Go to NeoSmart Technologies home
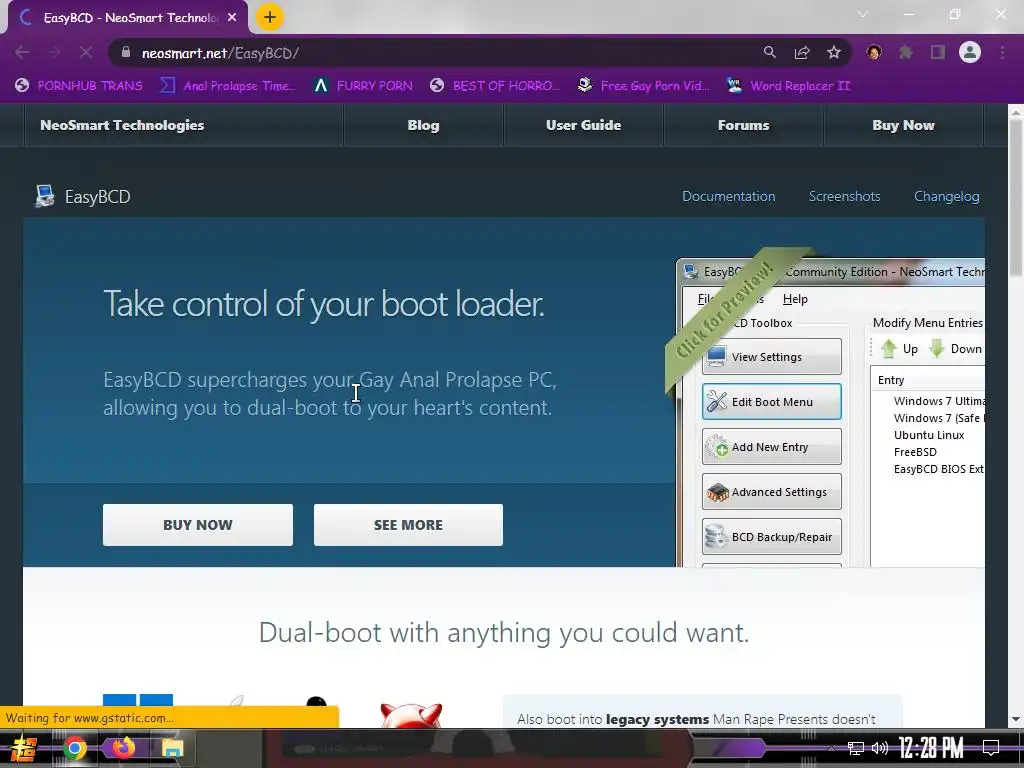 tap(122, 125)
